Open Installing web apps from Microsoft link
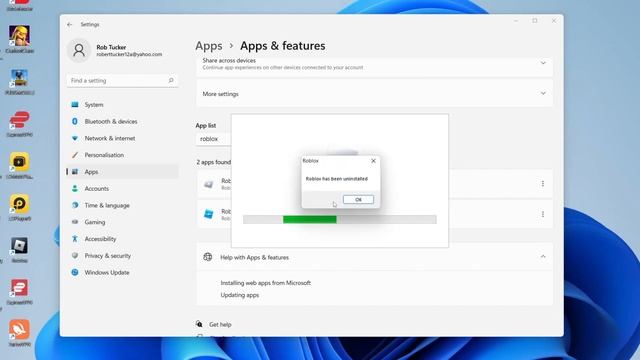 [x=266, y=283]
